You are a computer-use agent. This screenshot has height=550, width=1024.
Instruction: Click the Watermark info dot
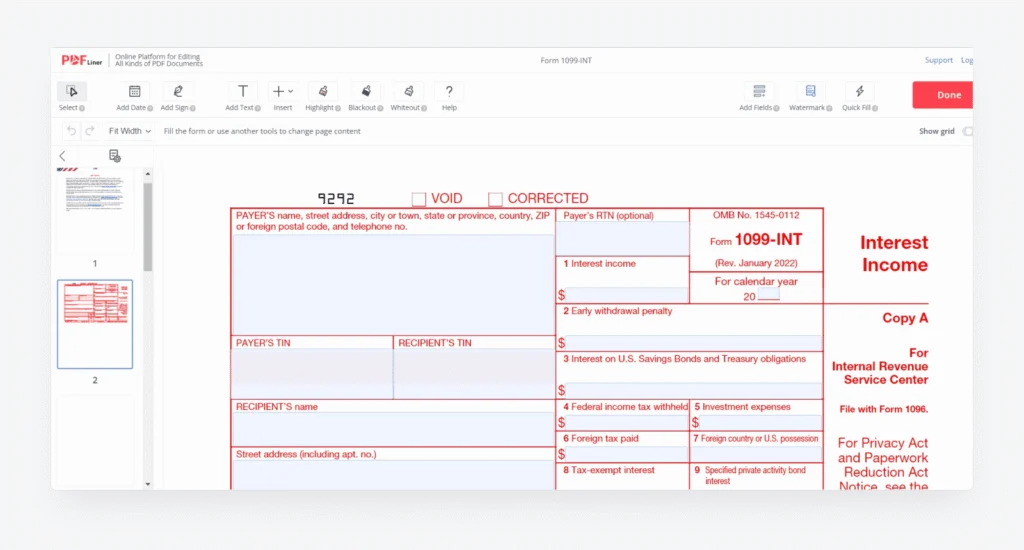[829, 108]
